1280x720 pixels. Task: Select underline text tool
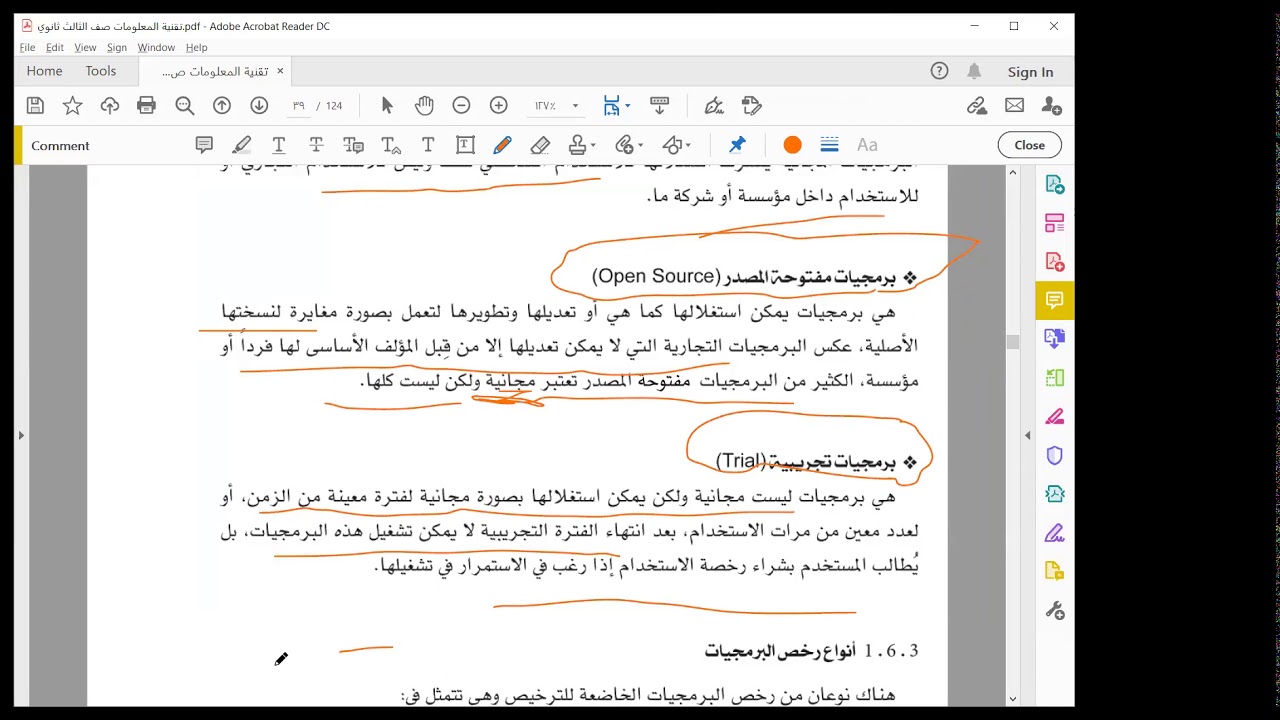pyautogui.click(x=279, y=145)
